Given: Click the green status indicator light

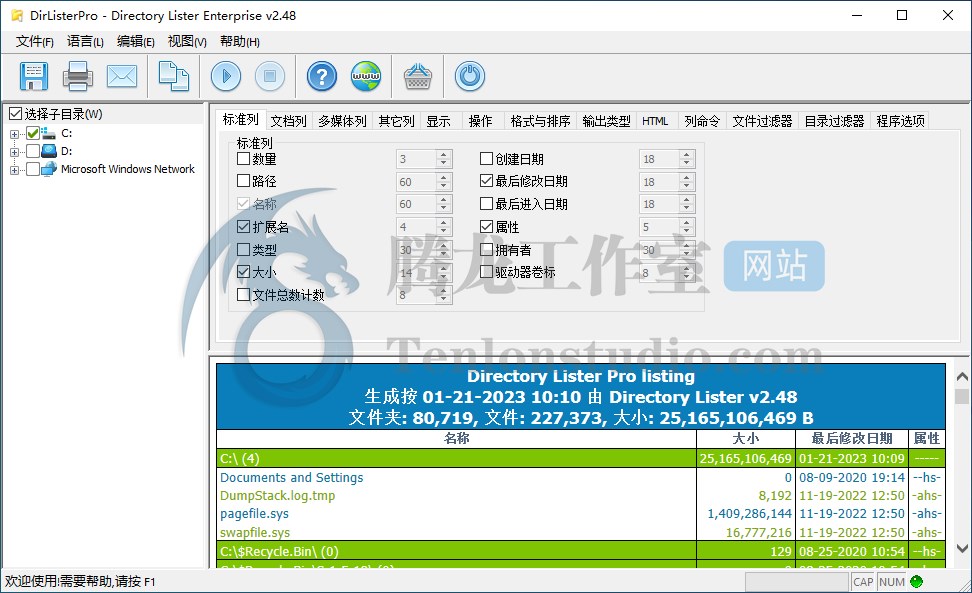Looking at the screenshot, I should click(x=916, y=582).
